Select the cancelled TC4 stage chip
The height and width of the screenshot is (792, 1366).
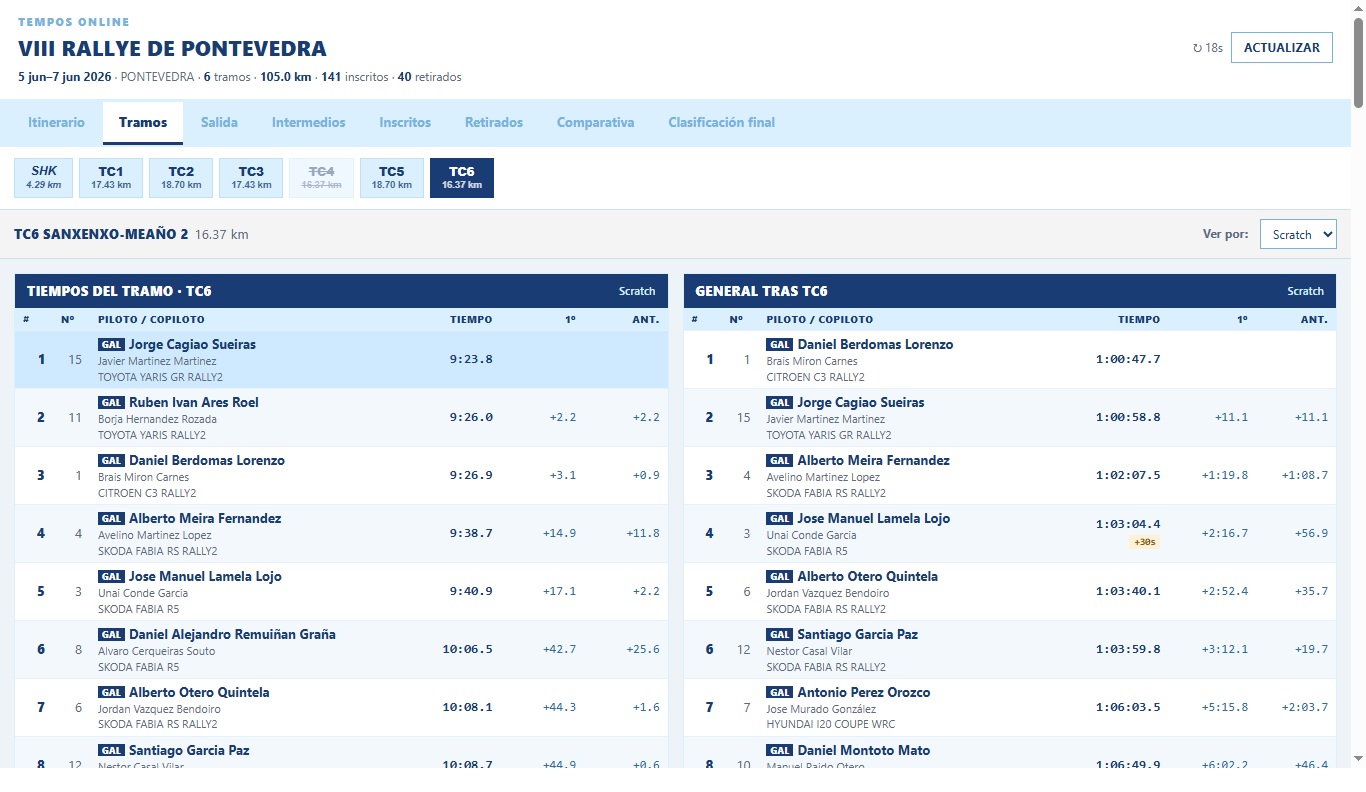tap(321, 178)
